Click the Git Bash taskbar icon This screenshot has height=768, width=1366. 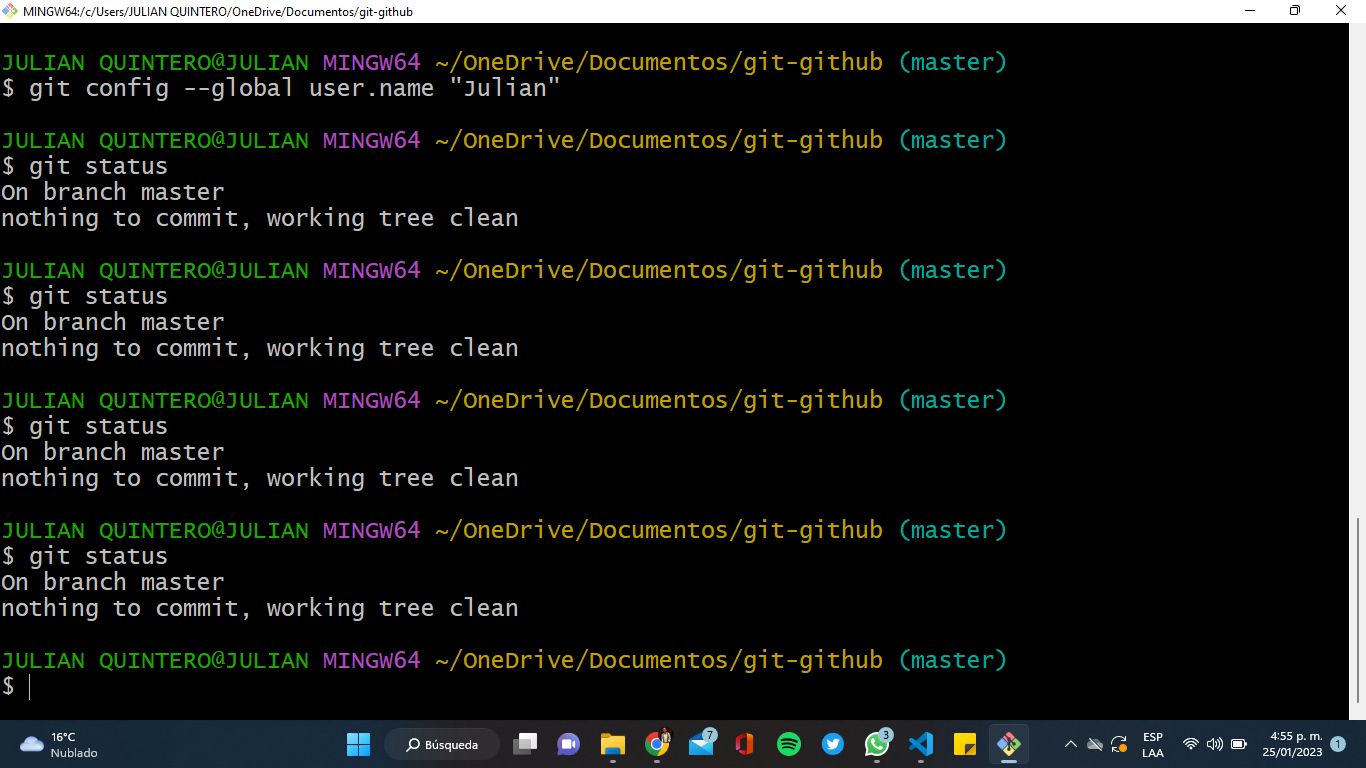coord(1009,744)
